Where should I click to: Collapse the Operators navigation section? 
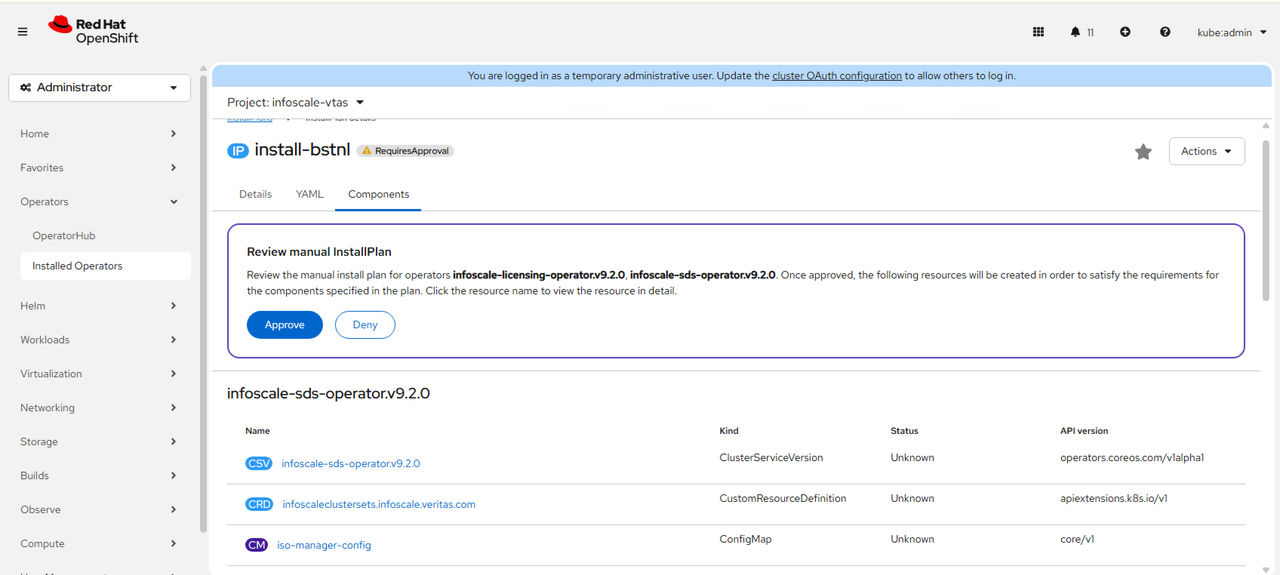(x=99, y=202)
